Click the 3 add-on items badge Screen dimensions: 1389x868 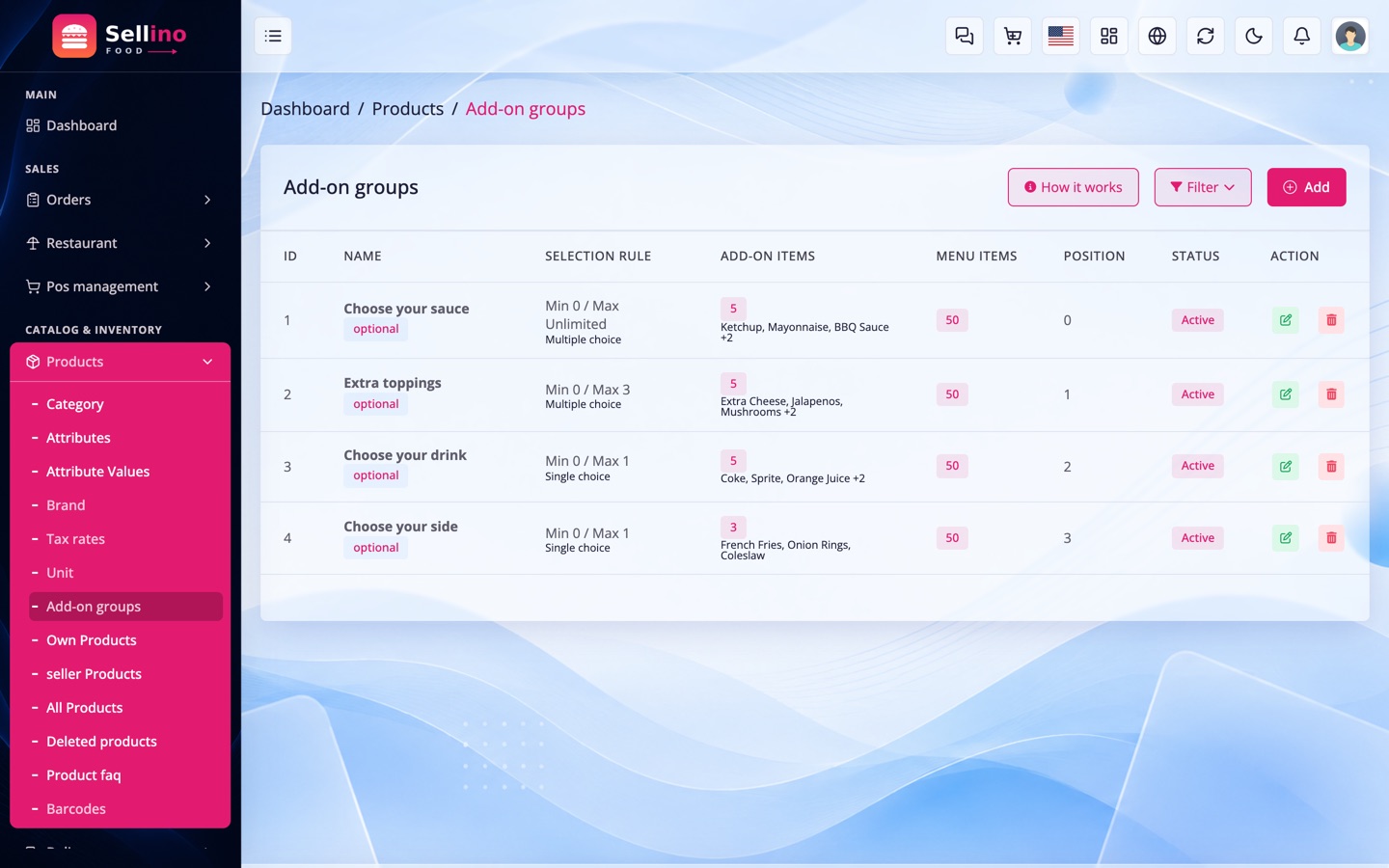pyautogui.click(x=733, y=528)
